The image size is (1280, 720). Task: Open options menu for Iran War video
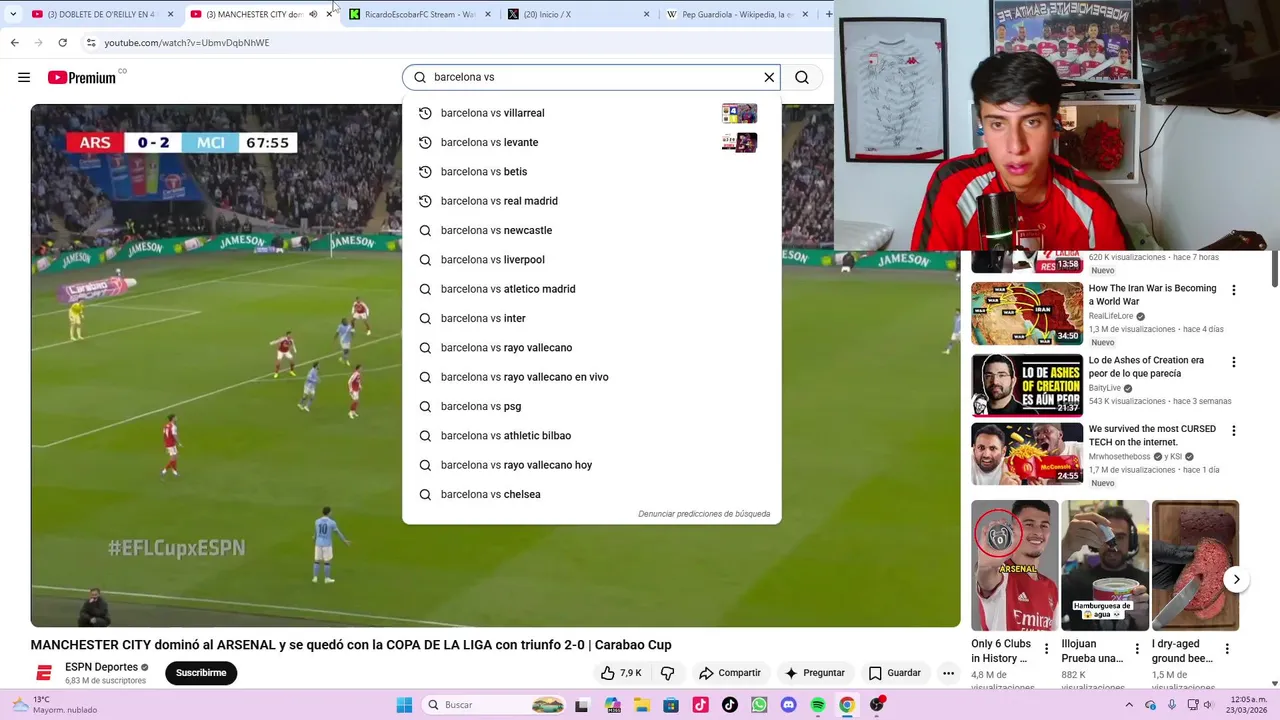[1233, 290]
